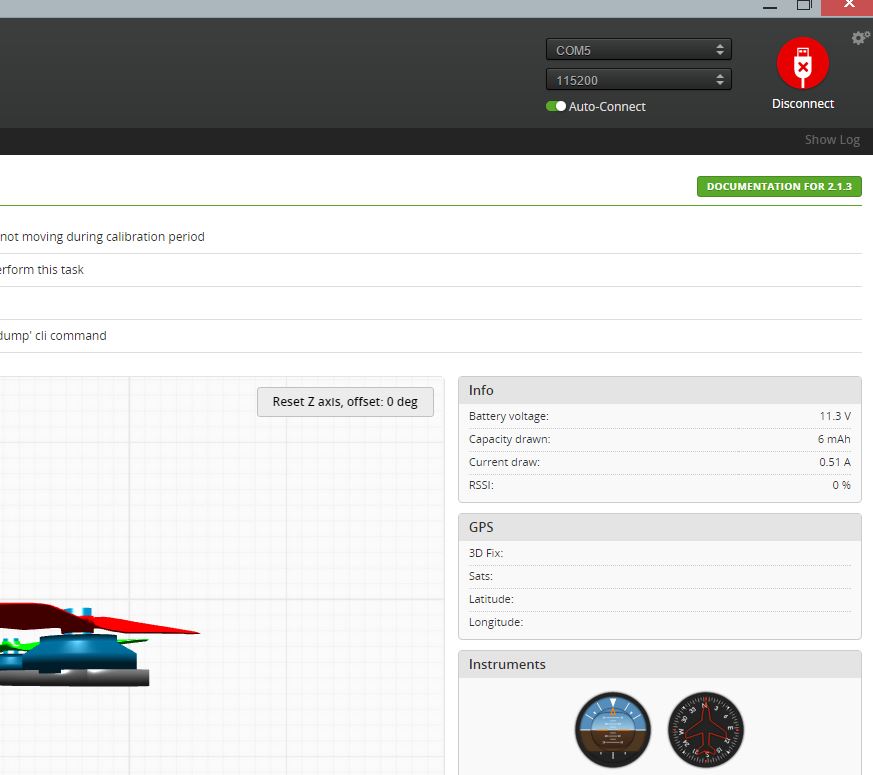Open the COM5 serial port dropdown

(638, 50)
